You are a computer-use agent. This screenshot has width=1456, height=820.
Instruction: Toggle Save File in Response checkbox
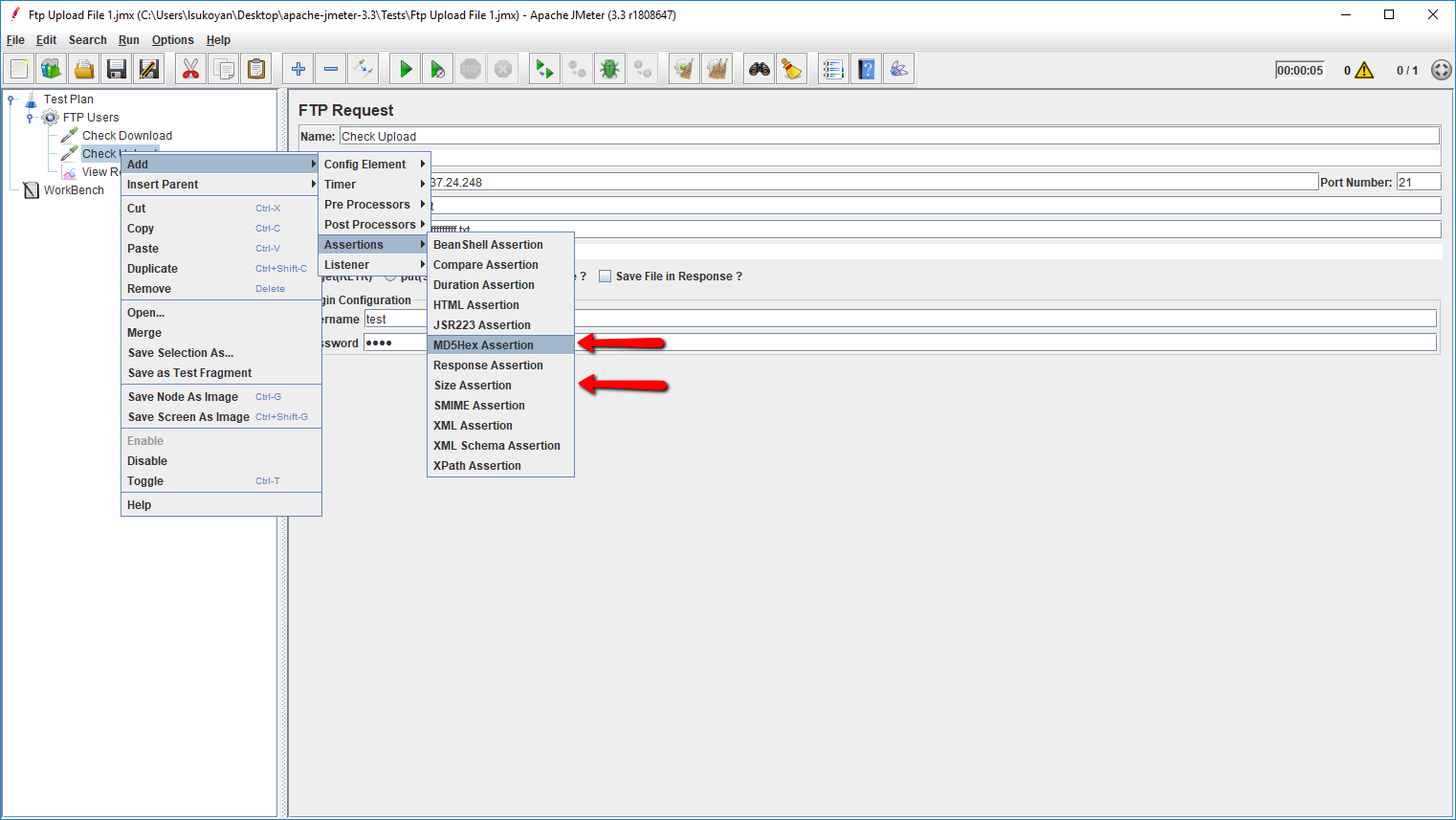(605, 277)
